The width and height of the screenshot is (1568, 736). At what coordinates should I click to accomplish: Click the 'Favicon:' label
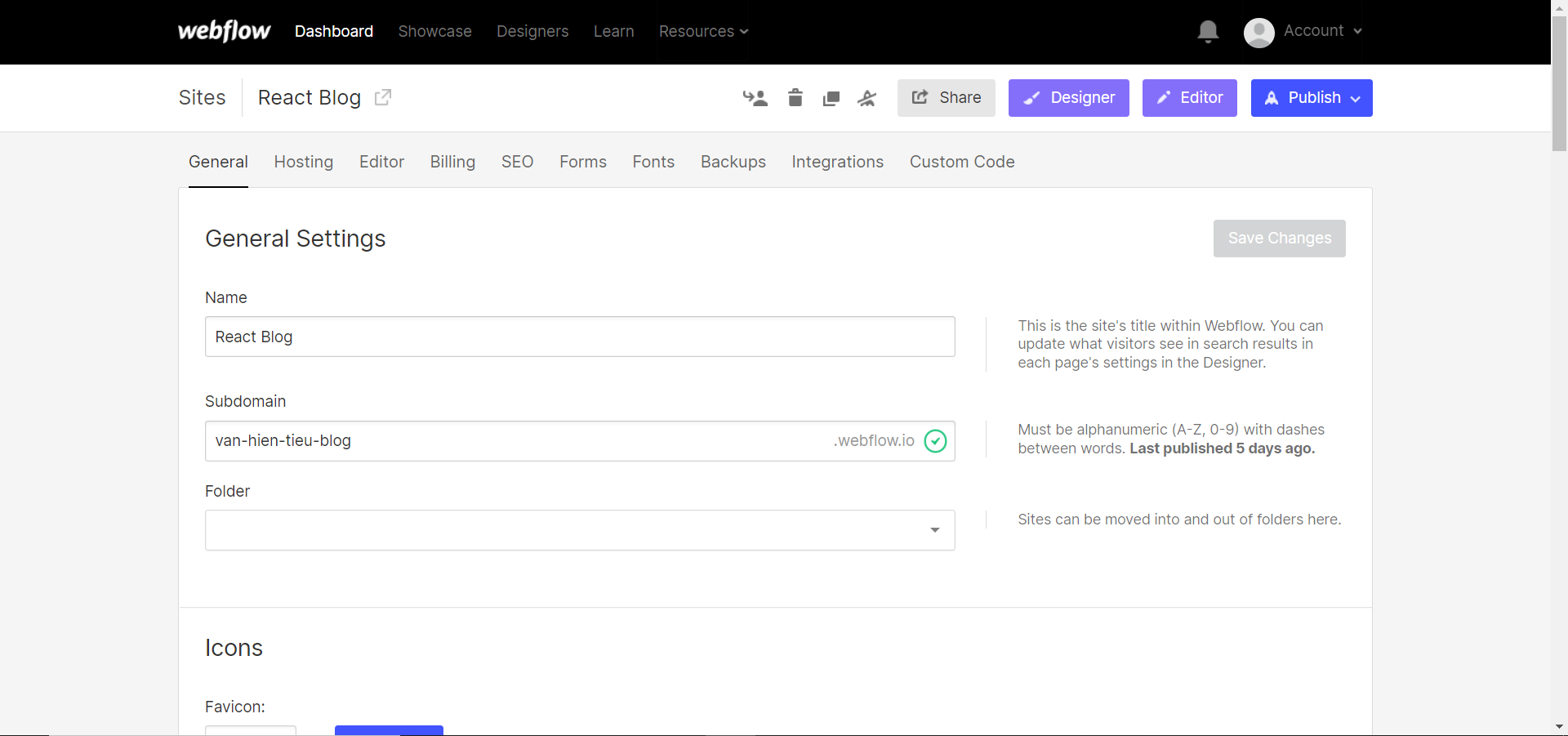coord(235,707)
